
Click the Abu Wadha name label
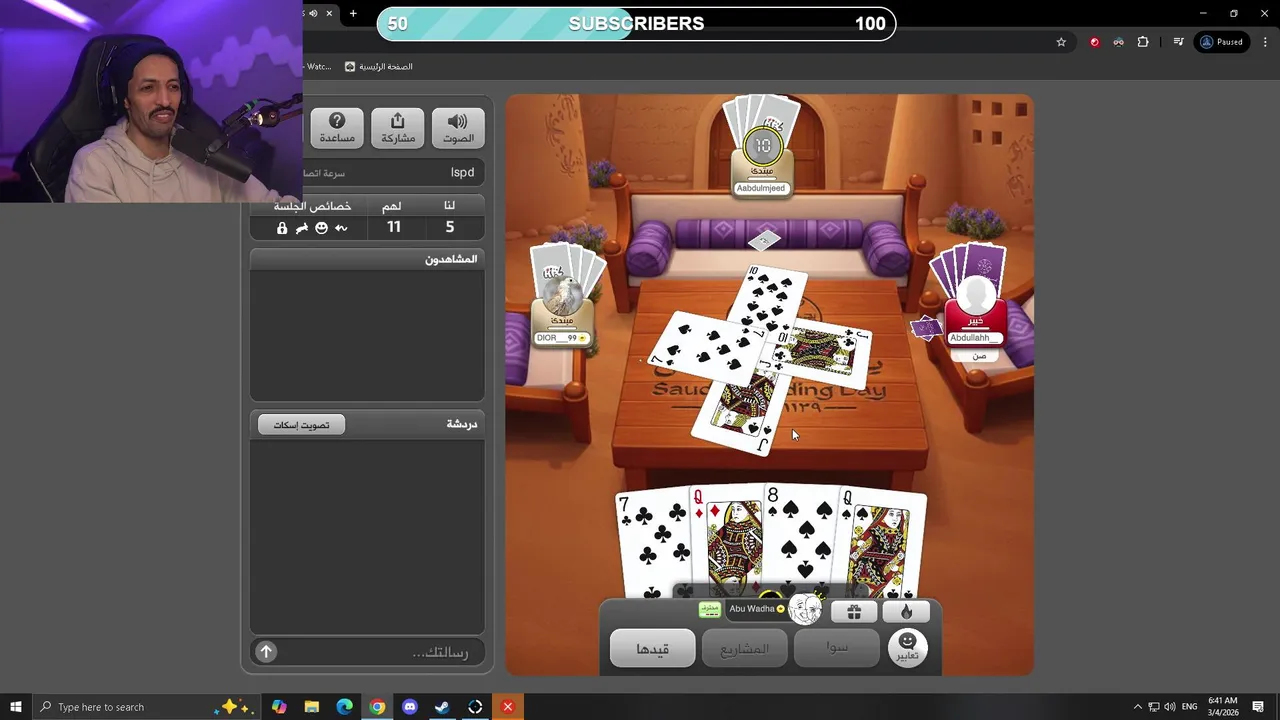tap(752, 608)
